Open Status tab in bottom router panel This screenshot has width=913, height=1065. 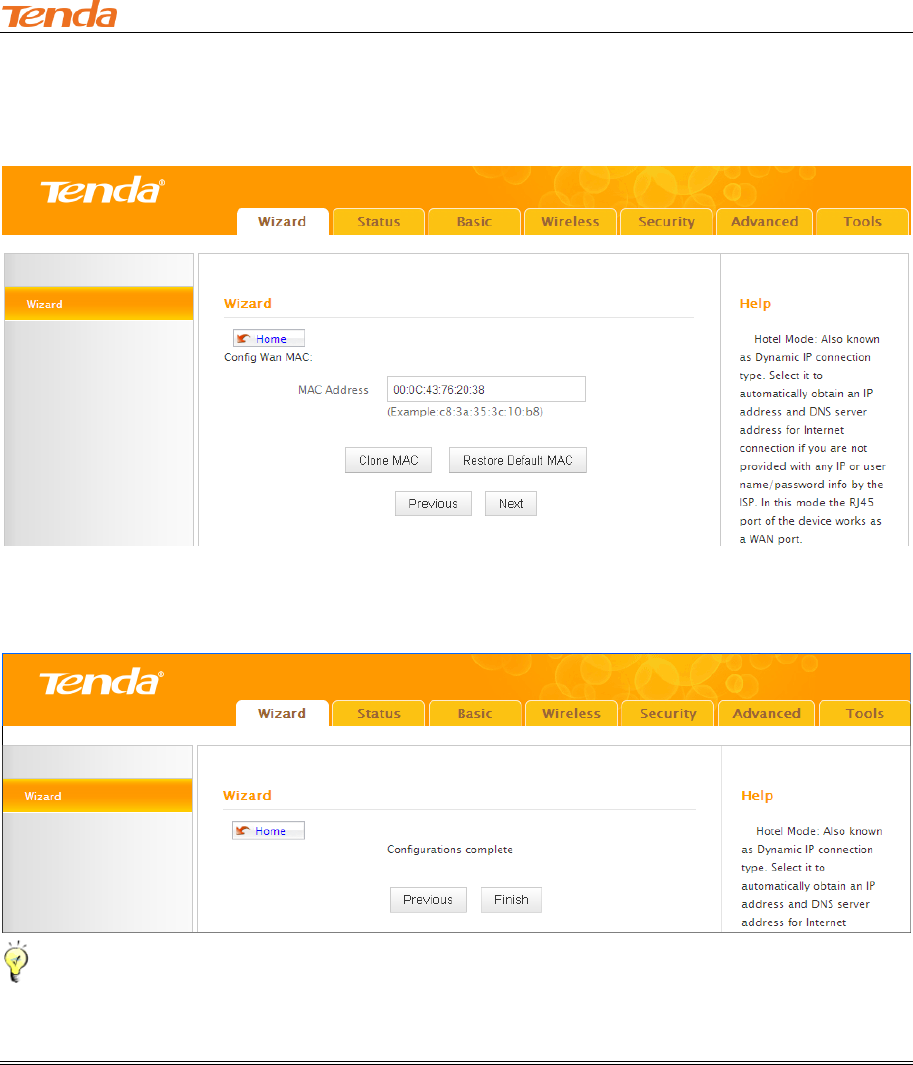(378, 713)
